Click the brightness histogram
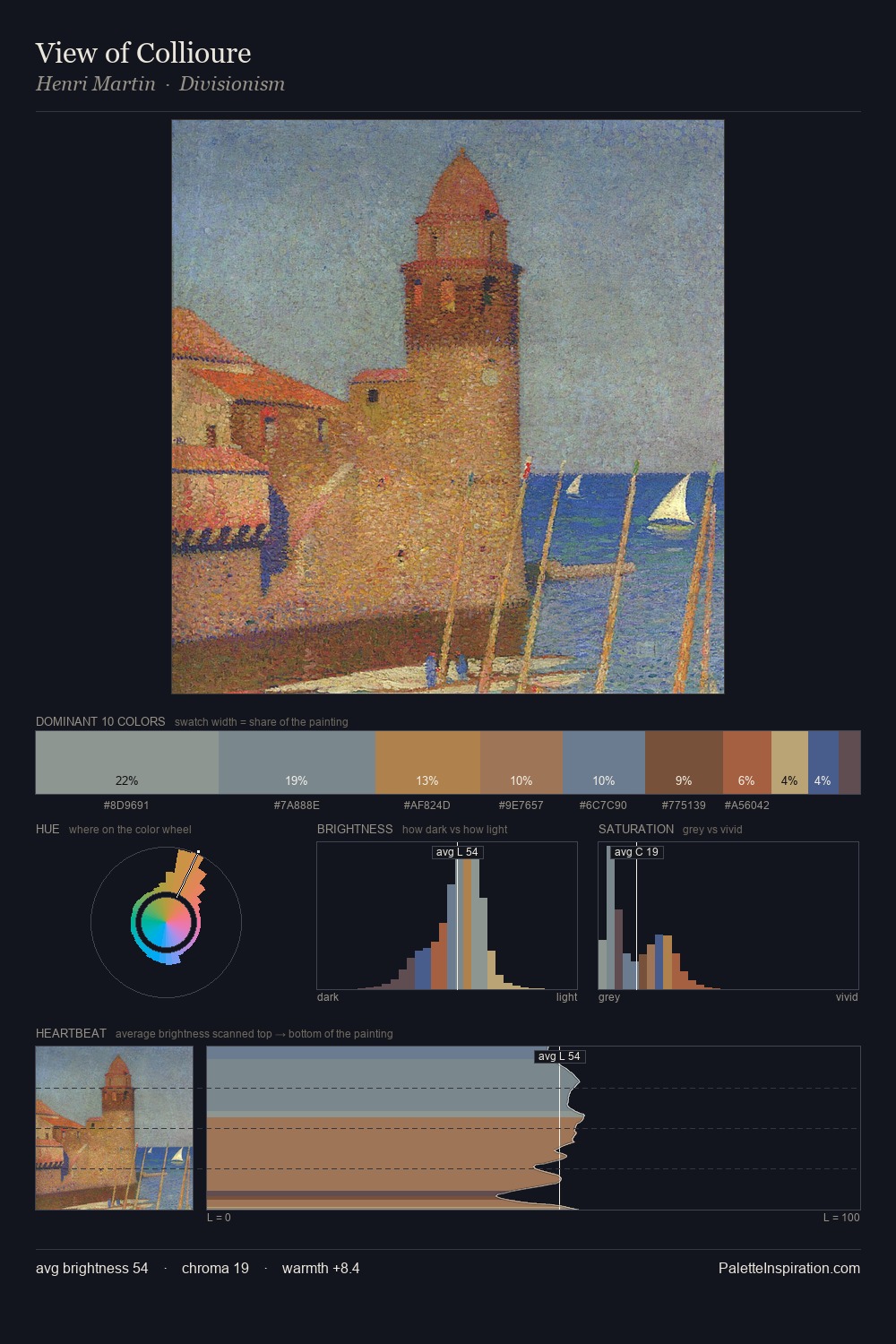The image size is (896, 1344). pos(447,916)
